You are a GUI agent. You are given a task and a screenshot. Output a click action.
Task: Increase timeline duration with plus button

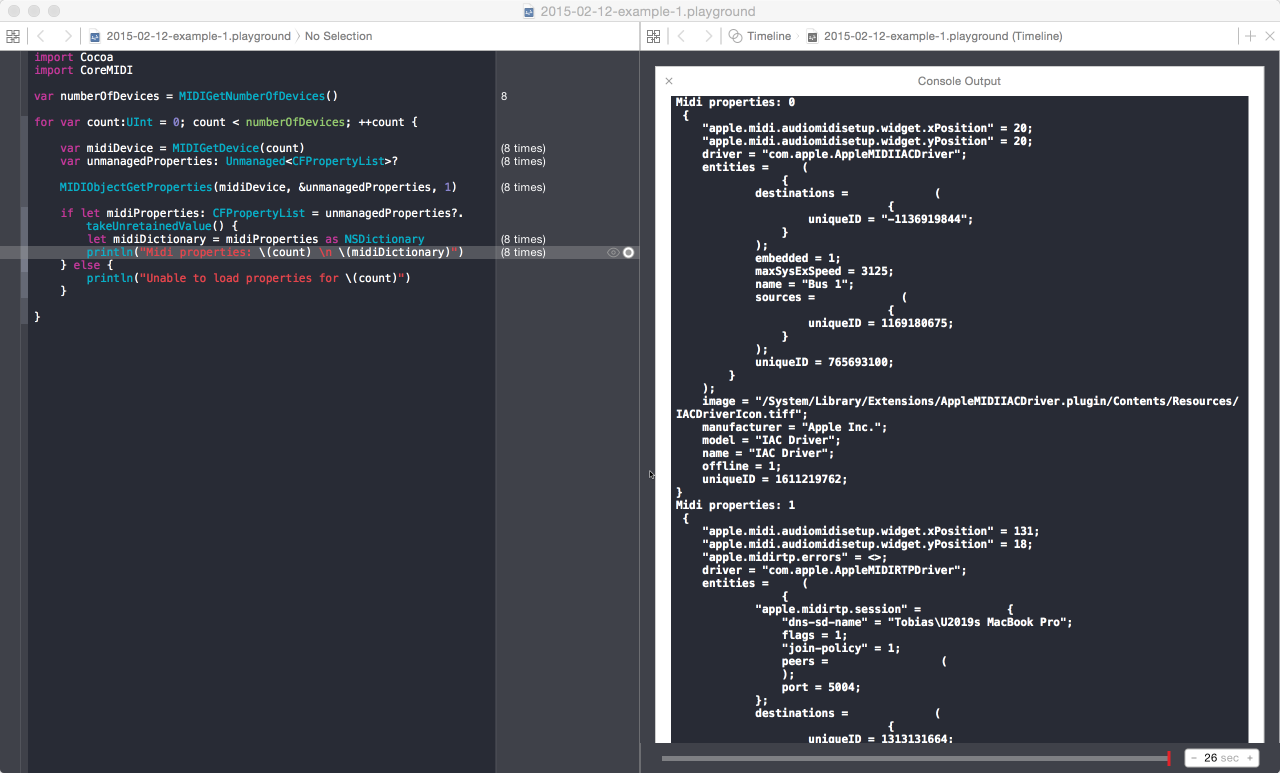point(1250,758)
